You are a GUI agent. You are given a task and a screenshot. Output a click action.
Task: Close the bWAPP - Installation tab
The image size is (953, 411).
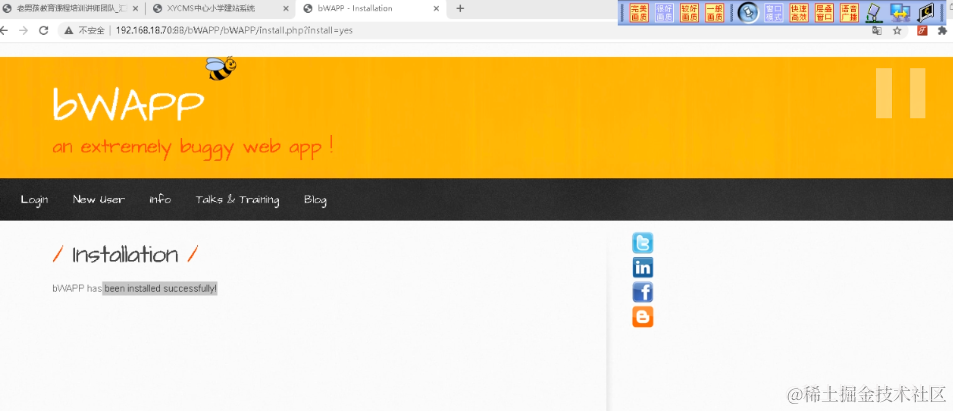pos(436,9)
